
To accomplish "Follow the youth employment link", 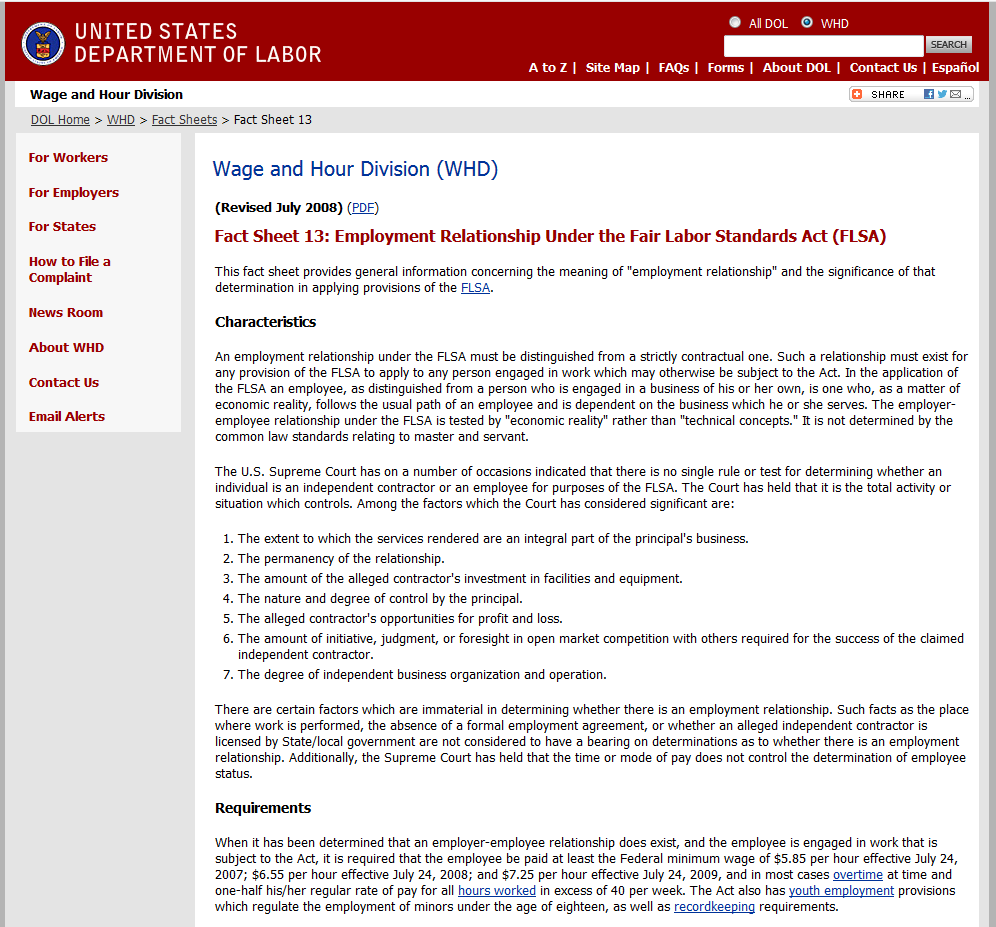I will click(x=841, y=891).
